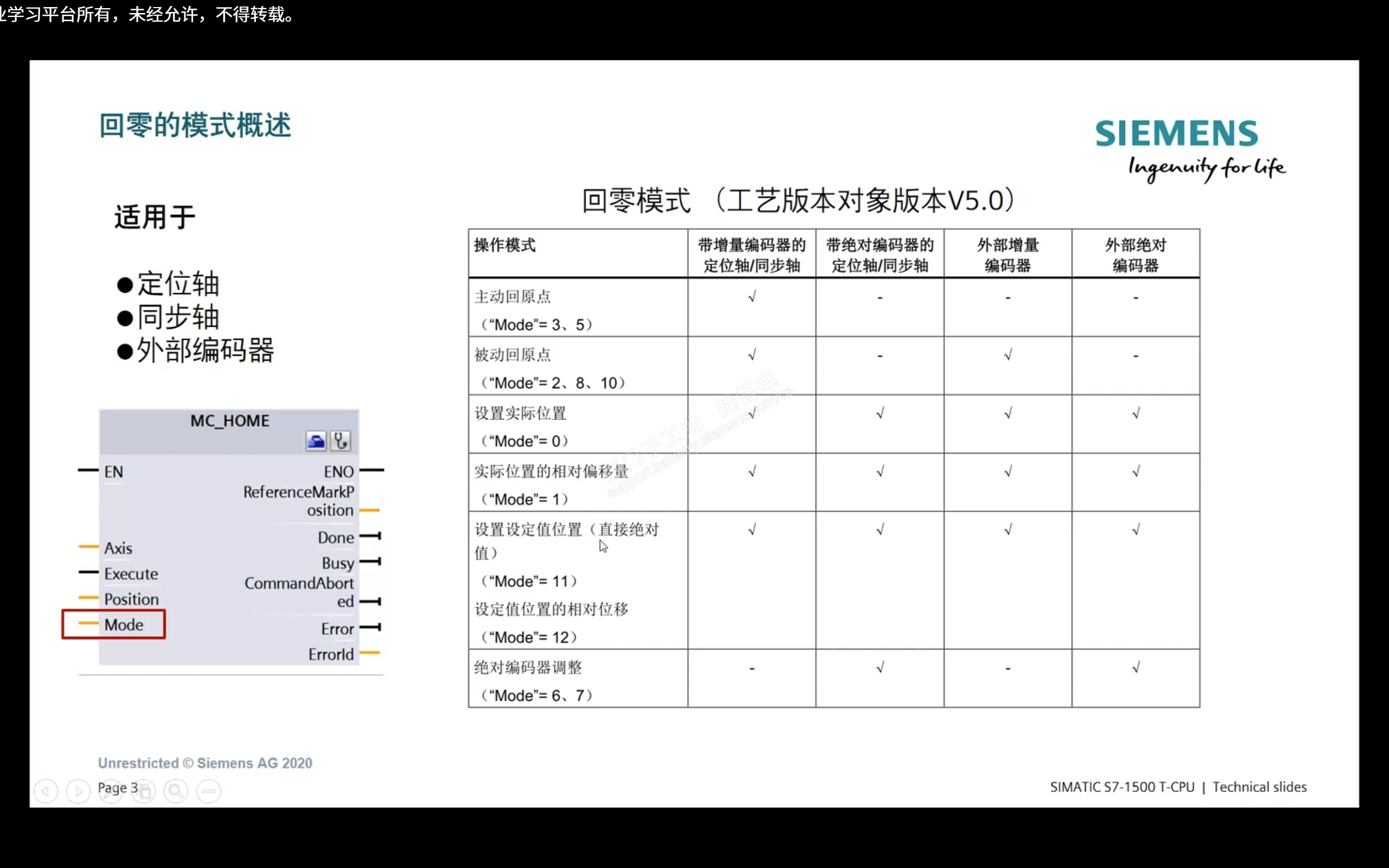Viewport: 1389px width, 868px height.
Task: Go to the previous slide arrow
Action: 46,791
